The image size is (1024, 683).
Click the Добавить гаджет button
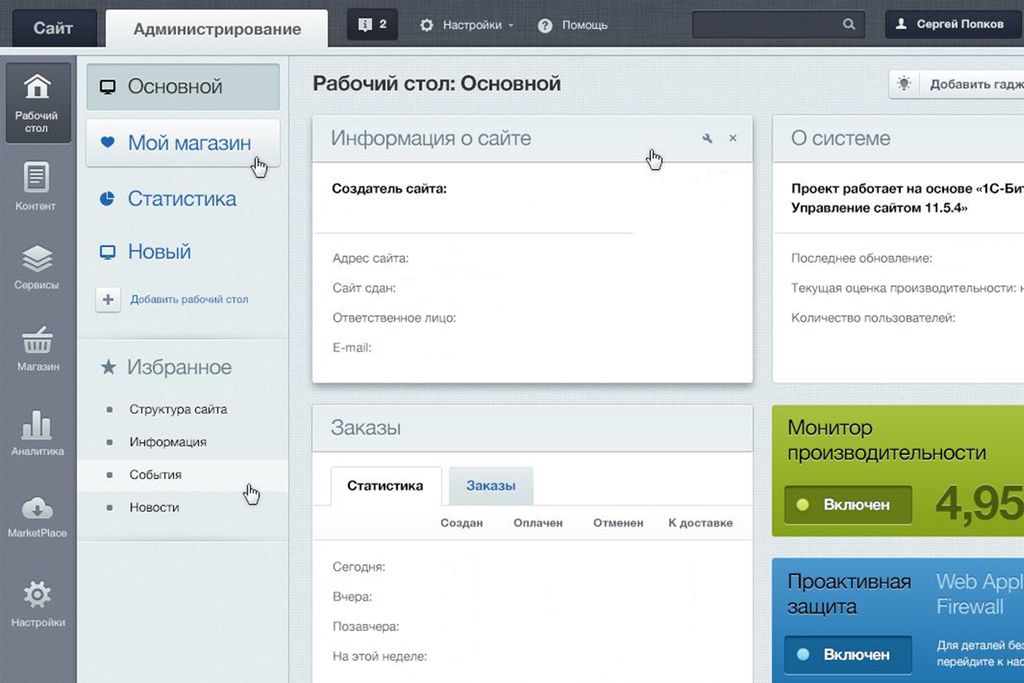pyautogui.click(x=970, y=84)
